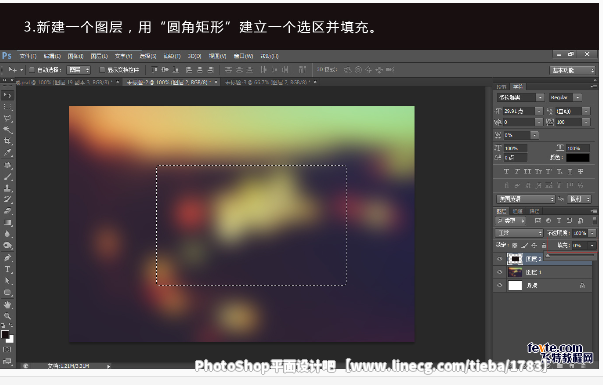This screenshot has height=385, width=603.
Task: Click the Faux Bold T icon
Action: 506,172
